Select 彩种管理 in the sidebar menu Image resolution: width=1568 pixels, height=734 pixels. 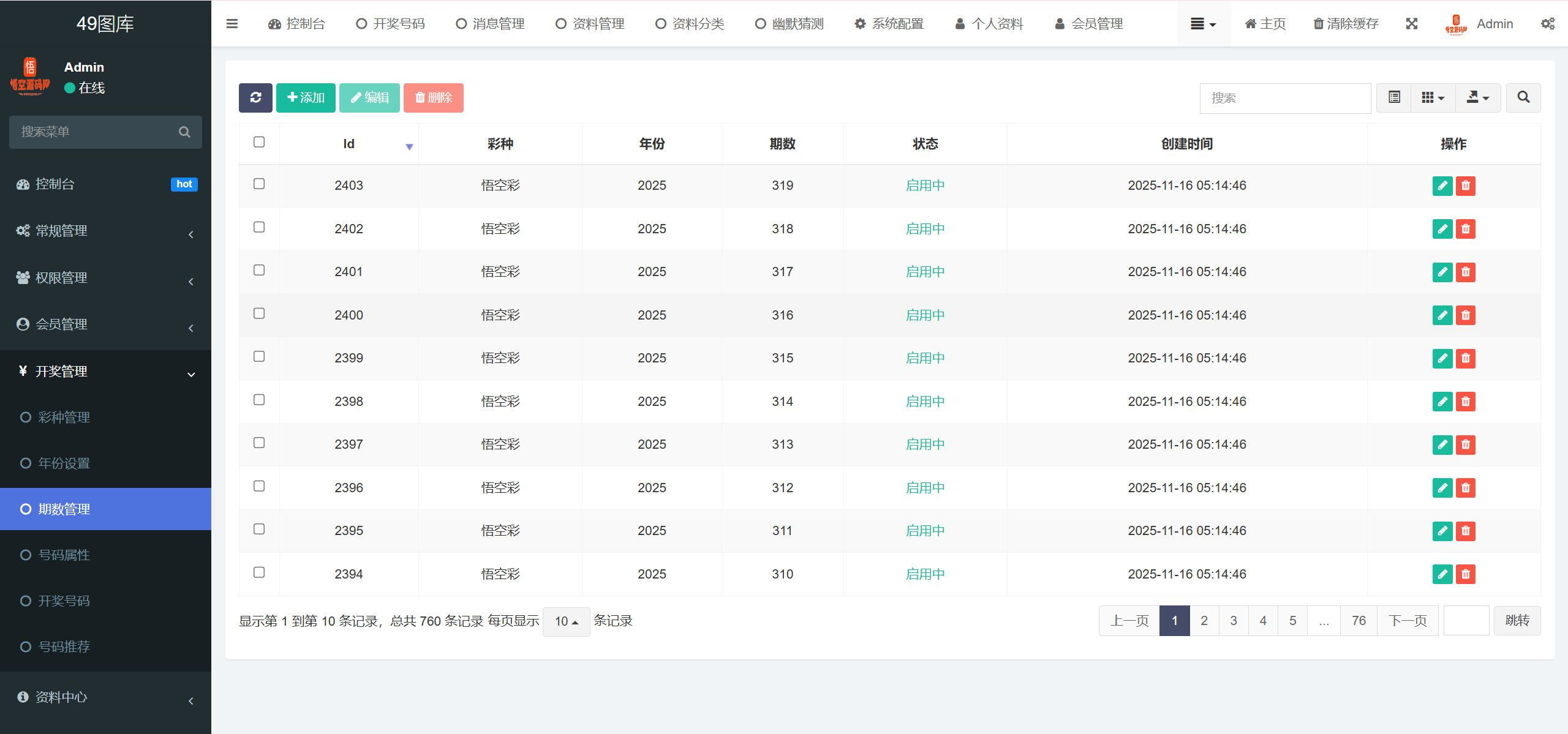[x=64, y=418]
